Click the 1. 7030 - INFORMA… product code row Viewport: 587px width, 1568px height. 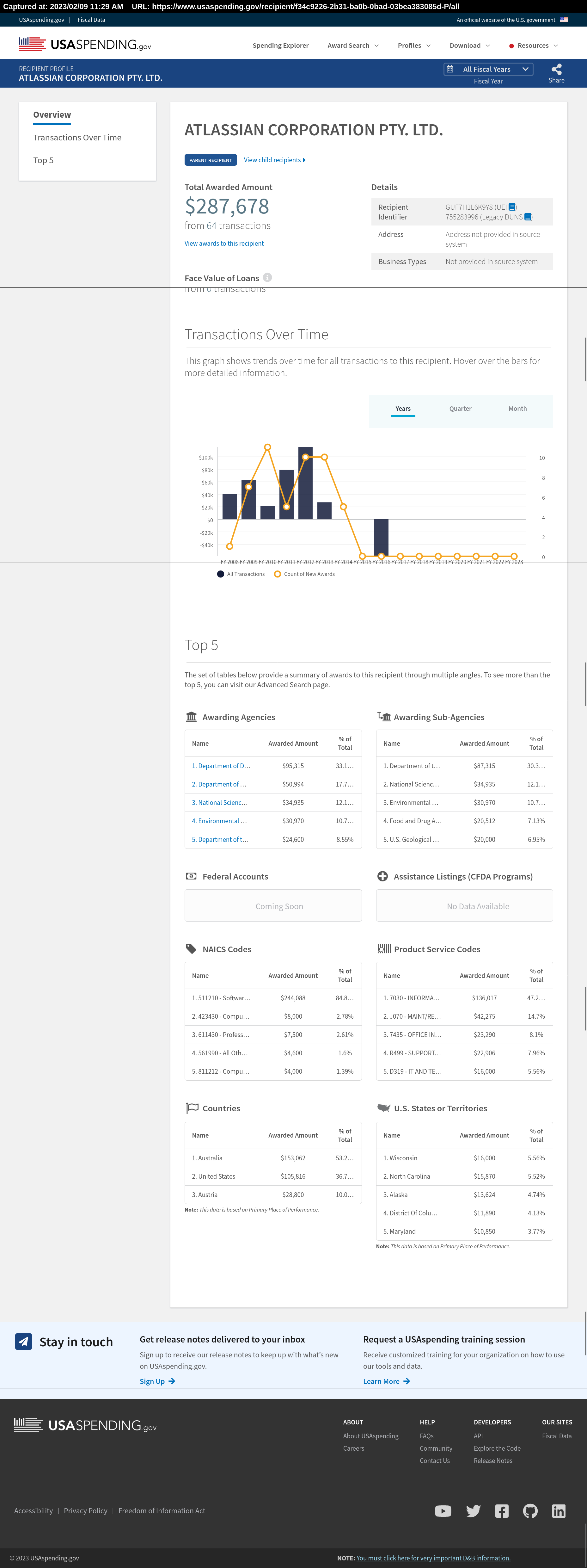(x=464, y=998)
